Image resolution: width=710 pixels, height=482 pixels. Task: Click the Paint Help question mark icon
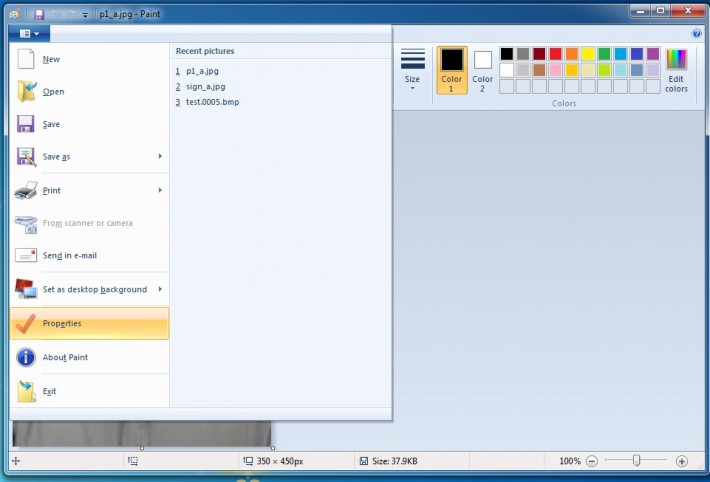[696, 33]
